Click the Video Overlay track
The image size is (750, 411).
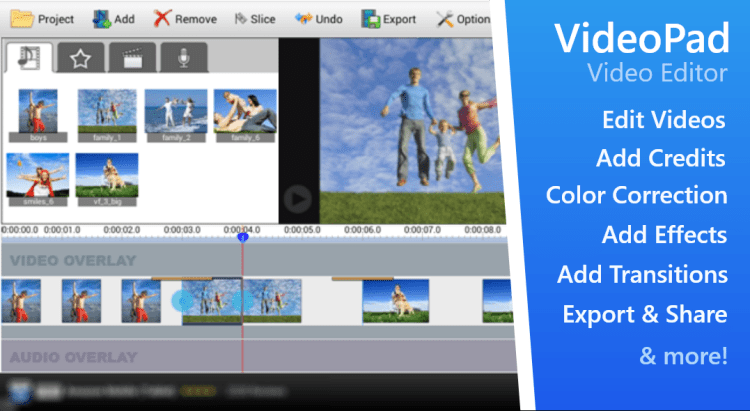tap(254, 260)
